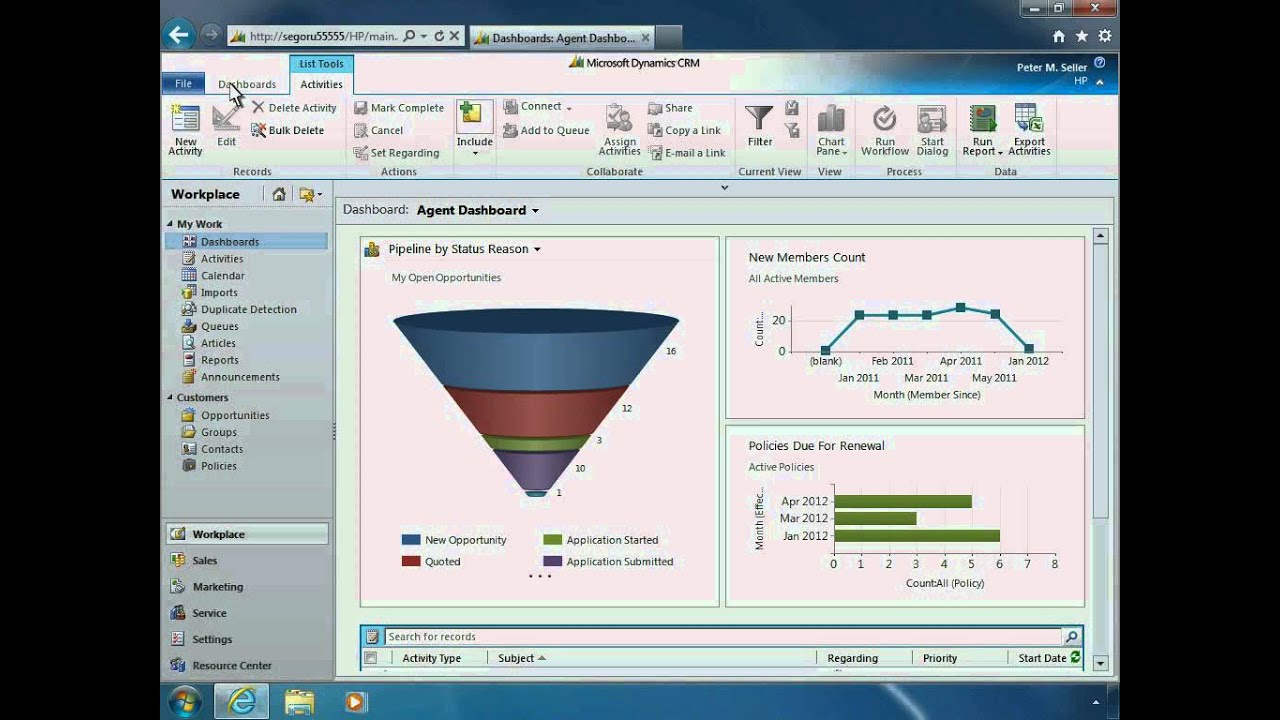Select the Activities ribbon tab
This screenshot has height=720, width=1280.
pyautogui.click(x=321, y=84)
